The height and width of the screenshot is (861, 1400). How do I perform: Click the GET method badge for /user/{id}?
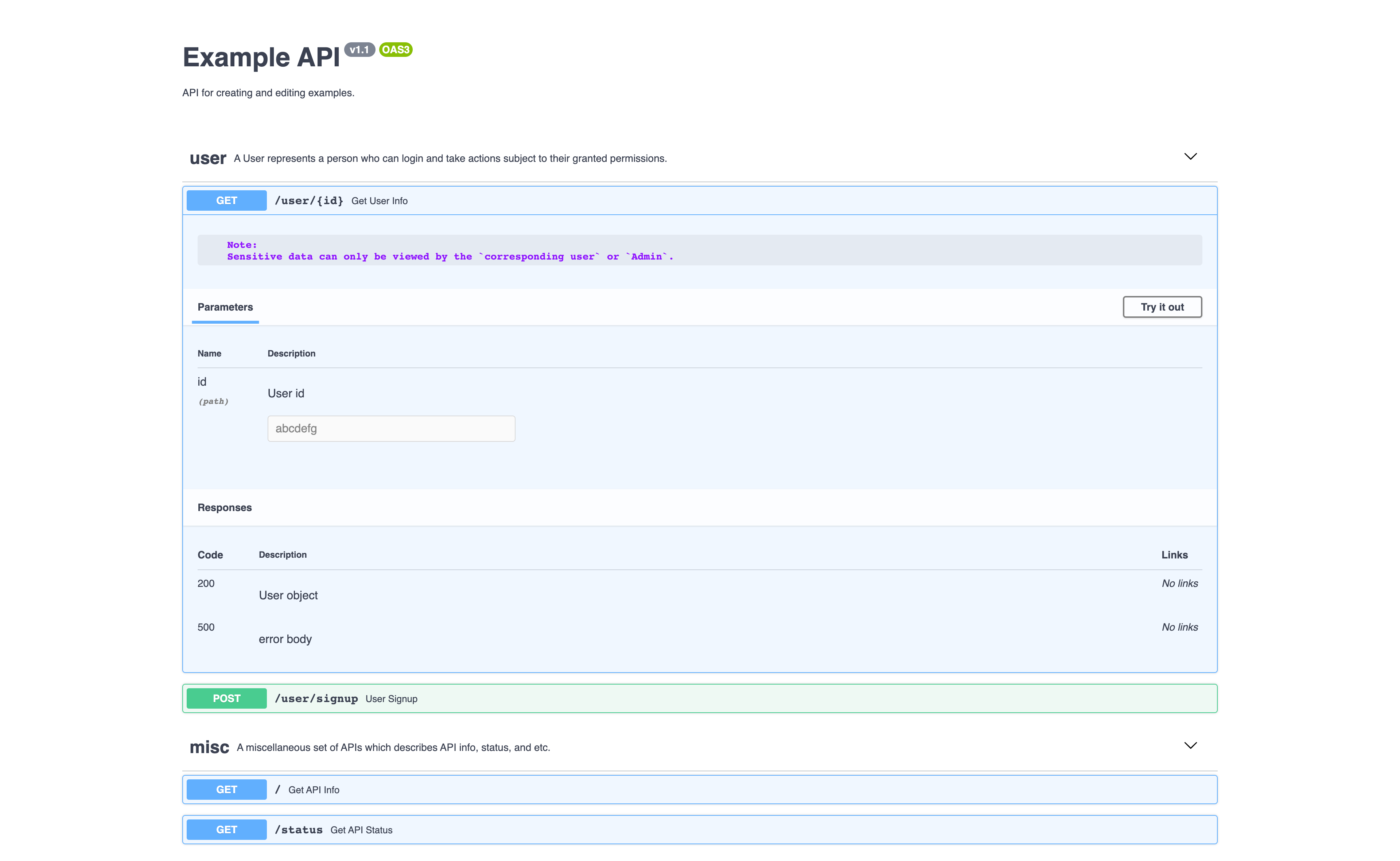tap(226, 200)
